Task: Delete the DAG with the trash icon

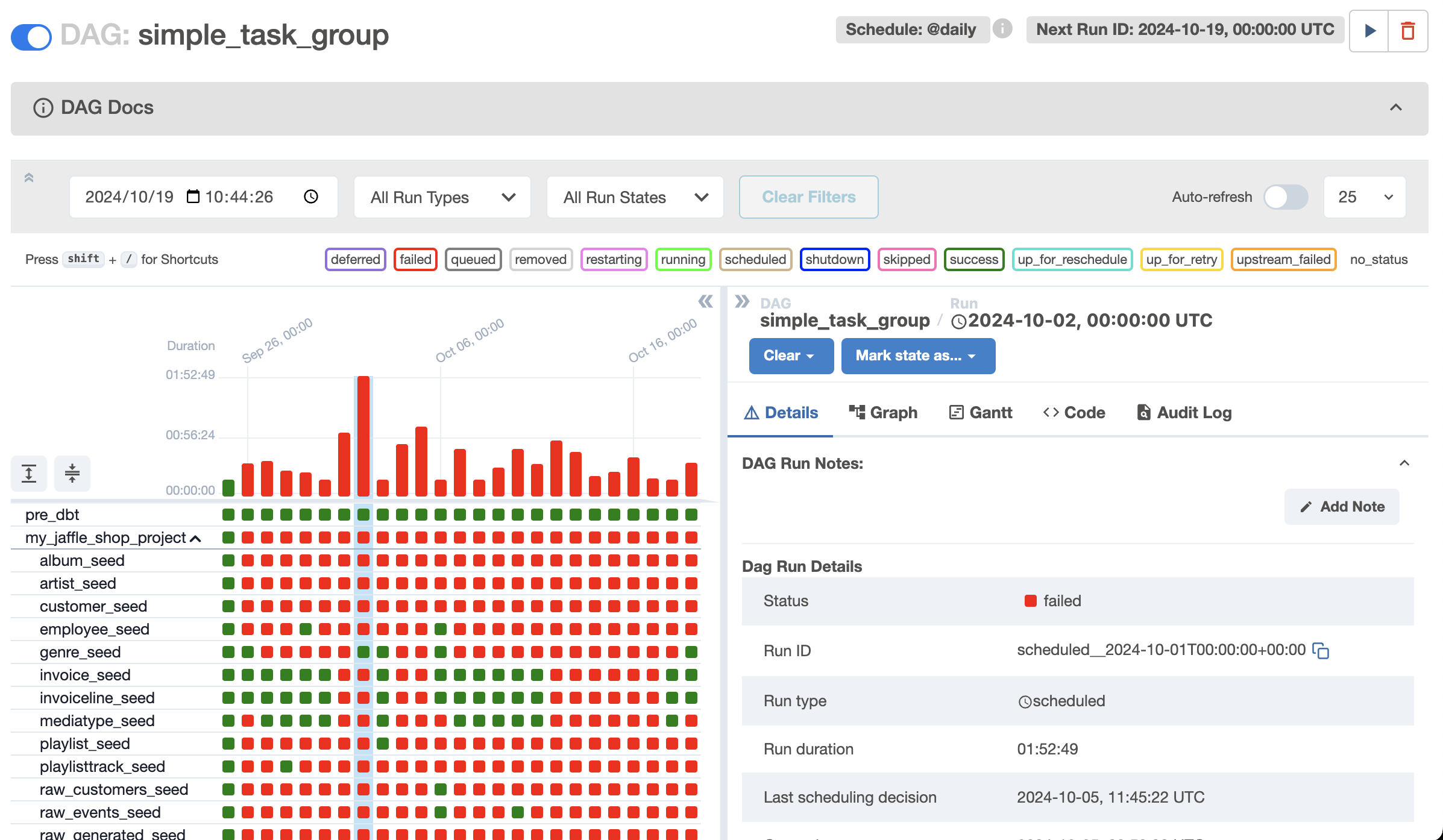Action: [1408, 31]
